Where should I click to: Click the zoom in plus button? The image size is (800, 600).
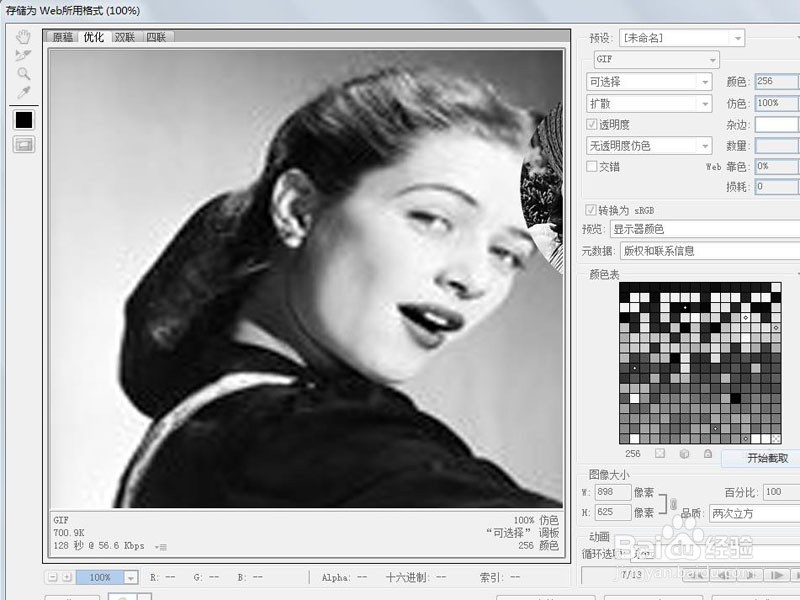pyautogui.click(x=67, y=577)
